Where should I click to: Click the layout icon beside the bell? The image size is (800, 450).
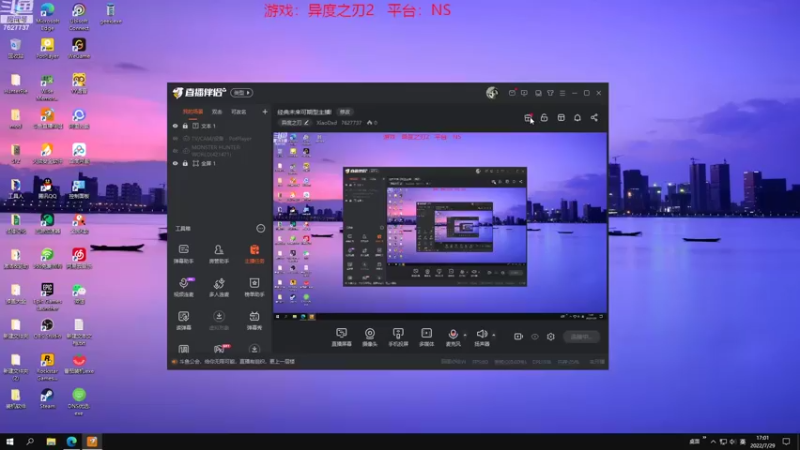(561, 118)
